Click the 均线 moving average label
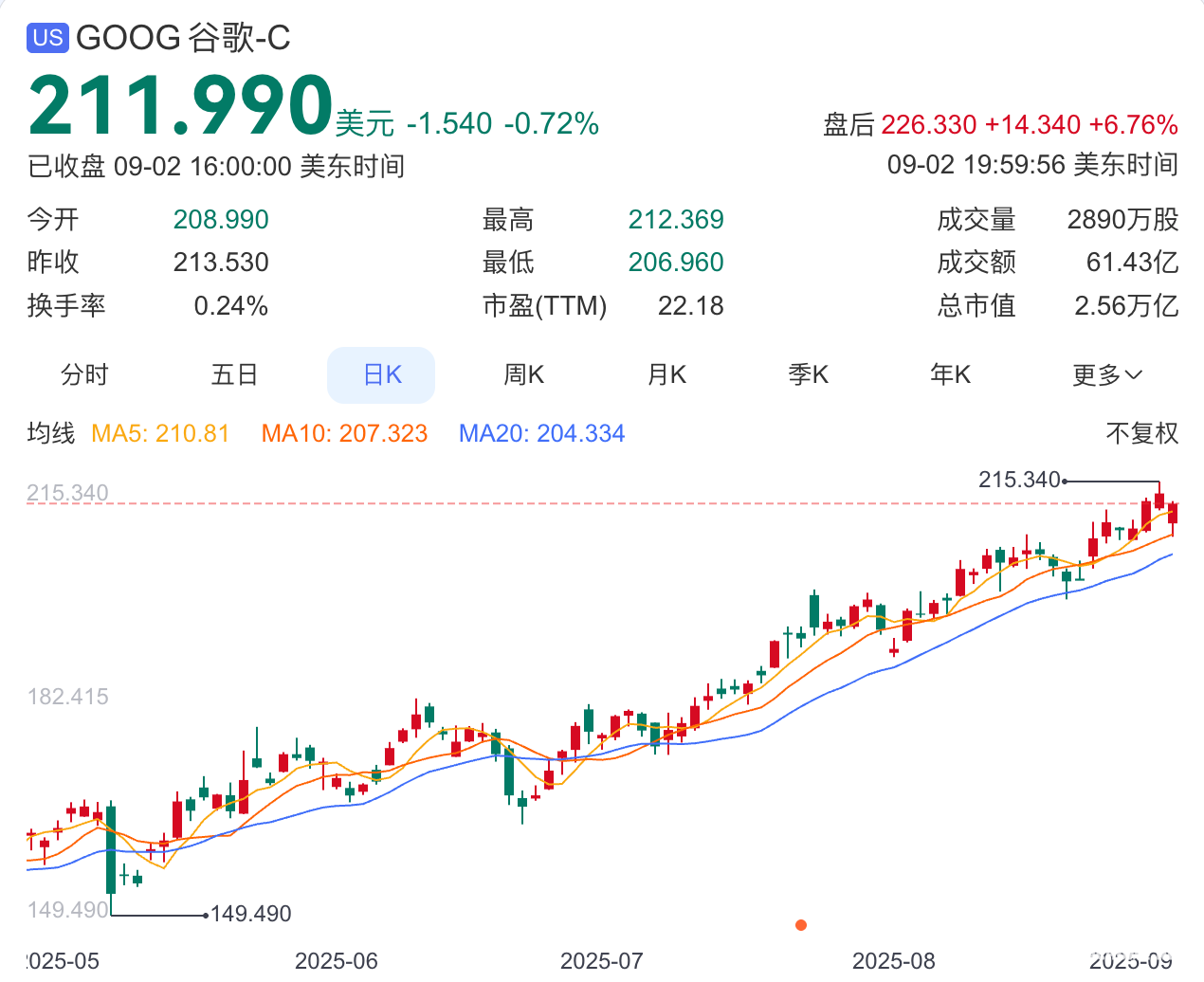This screenshot has height=982, width=1204. (x=51, y=434)
